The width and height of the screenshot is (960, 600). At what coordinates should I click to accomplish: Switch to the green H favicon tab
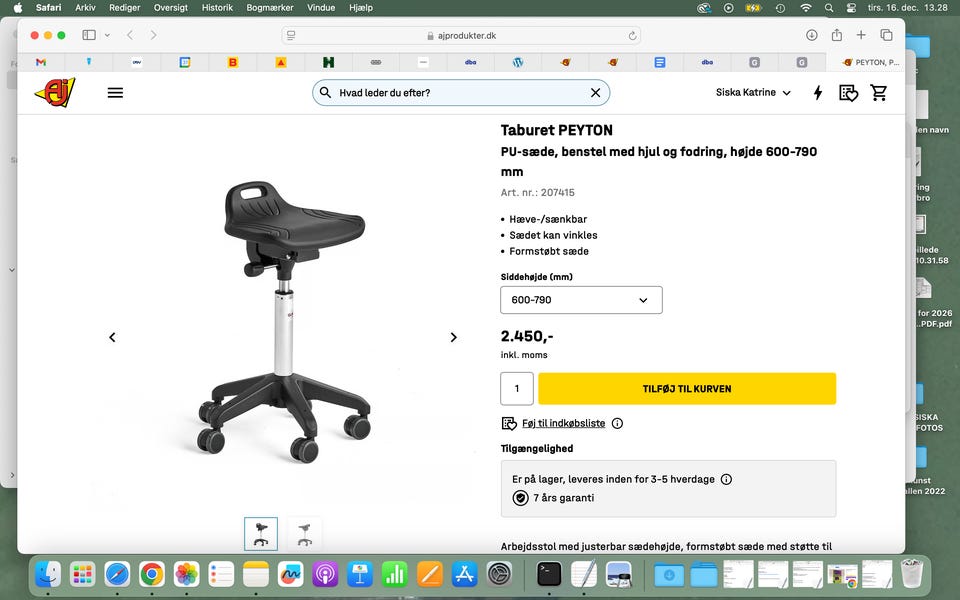[x=328, y=62]
